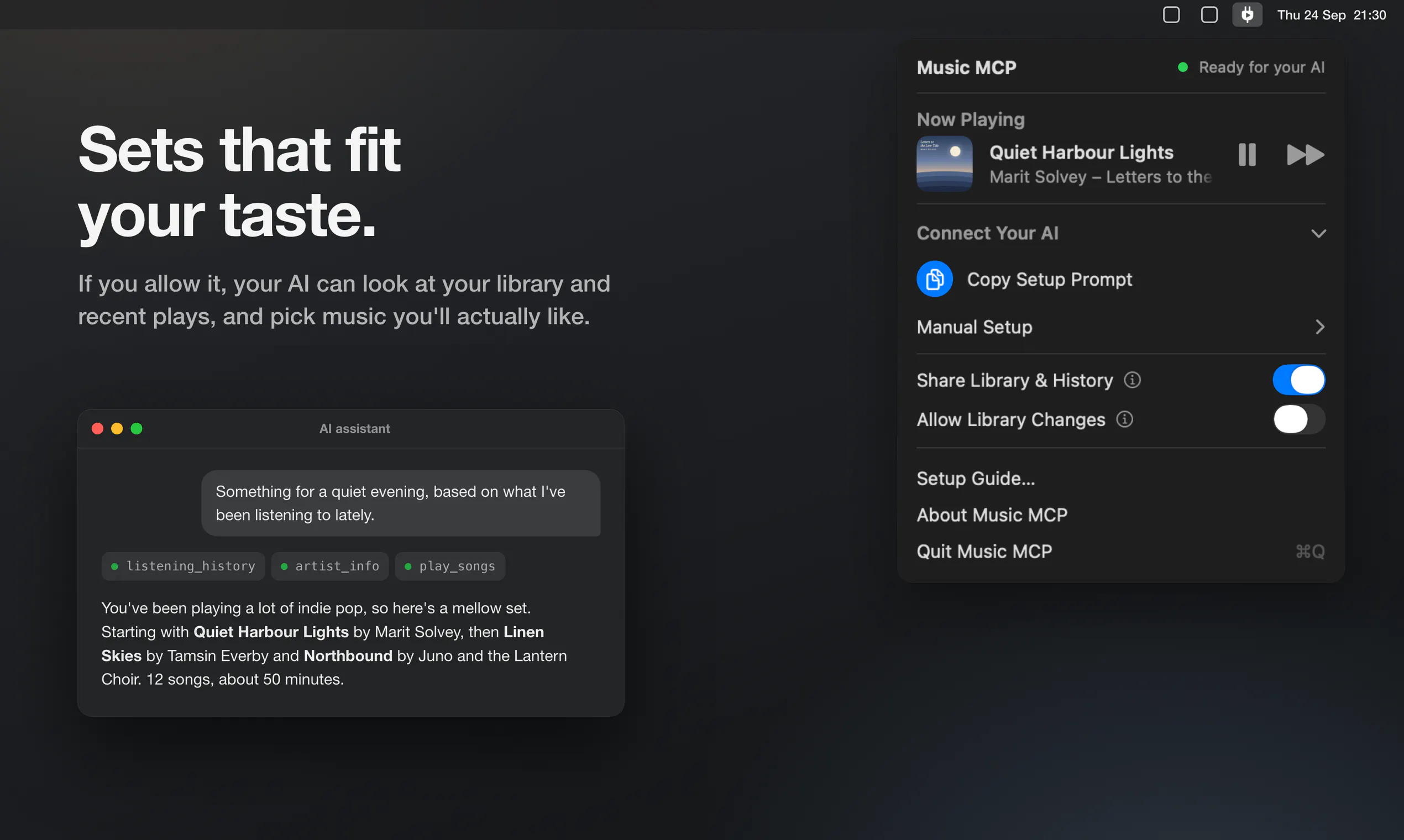Open the Music MCP plug menu bar icon
Viewport: 1404px width, 840px height.
[x=1247, y=15]
